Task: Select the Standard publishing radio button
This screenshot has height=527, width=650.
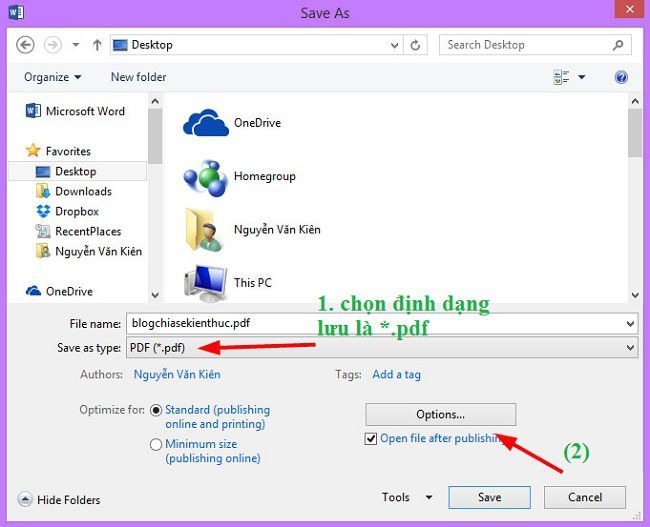Action: [x=156, y=410]
